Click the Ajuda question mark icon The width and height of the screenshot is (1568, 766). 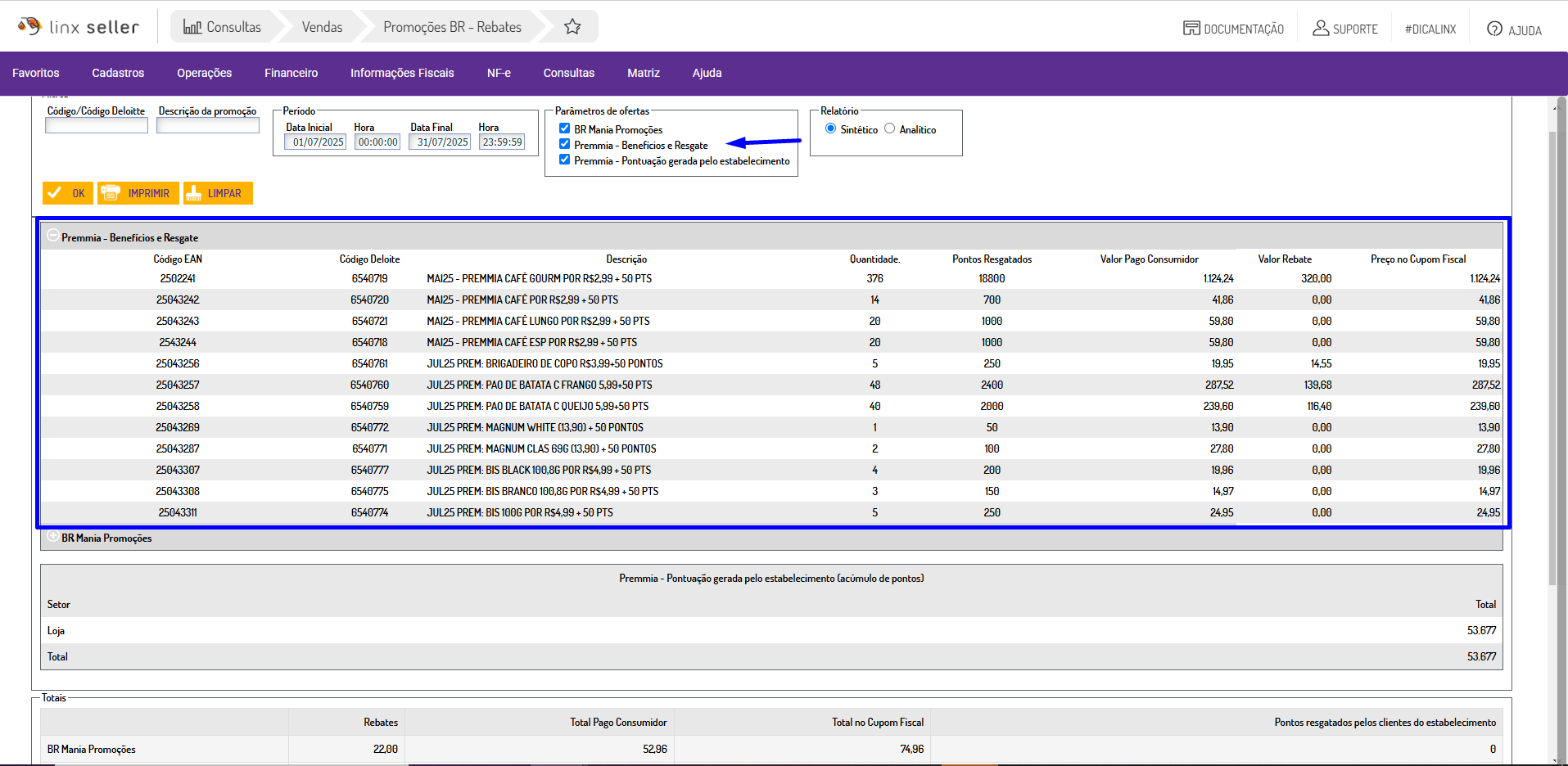pos(1494,29)
